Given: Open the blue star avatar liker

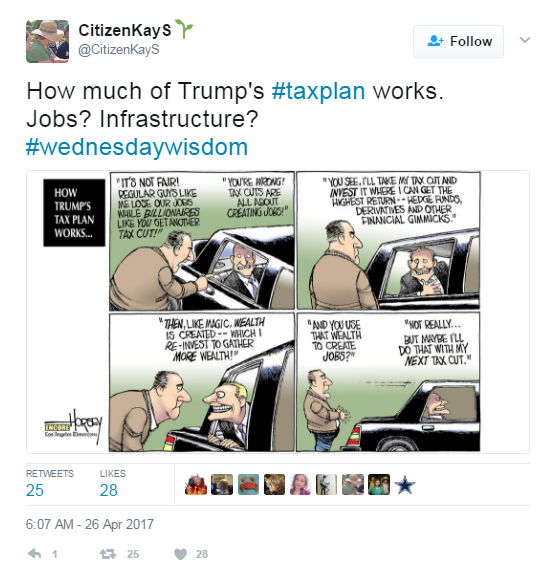Looking at the screenshot, I should [x=405, y=485].
